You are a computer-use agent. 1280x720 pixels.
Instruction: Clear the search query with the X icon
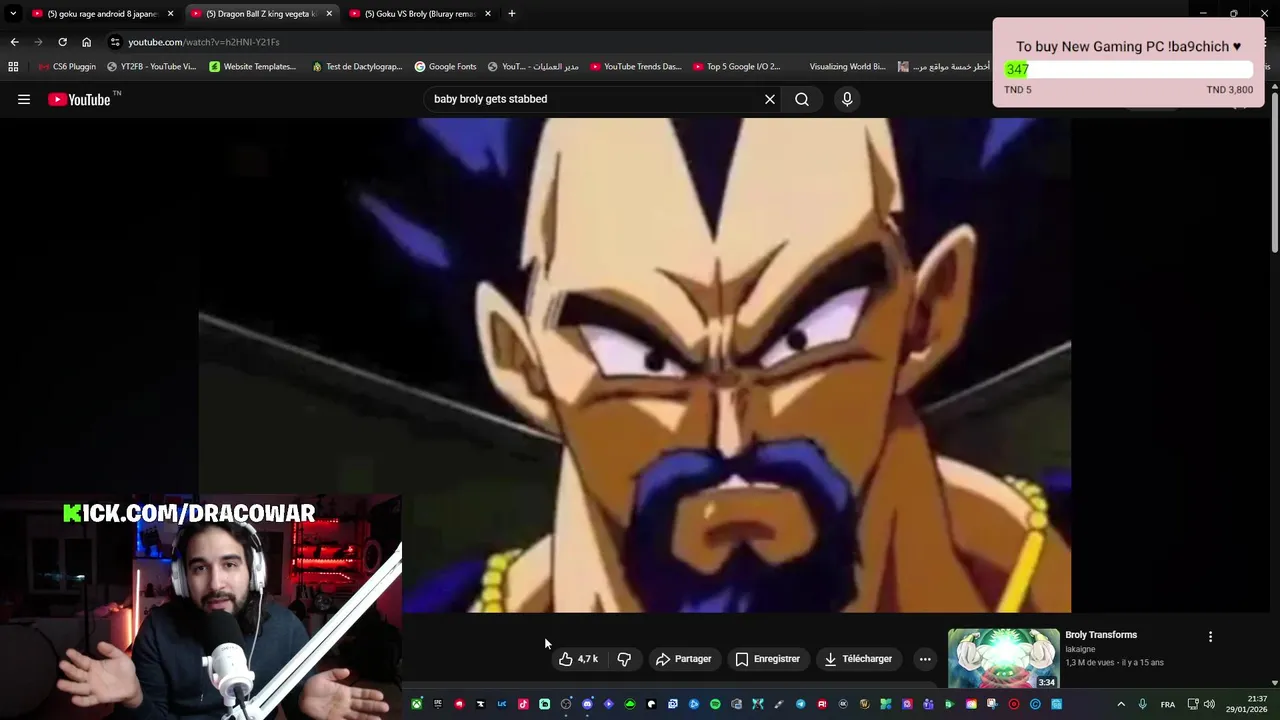pos(770,99)
